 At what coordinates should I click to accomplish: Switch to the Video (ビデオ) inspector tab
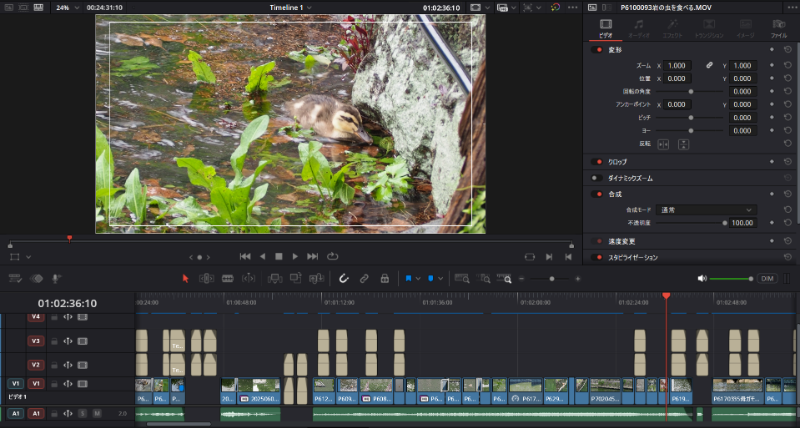(606, 29)
